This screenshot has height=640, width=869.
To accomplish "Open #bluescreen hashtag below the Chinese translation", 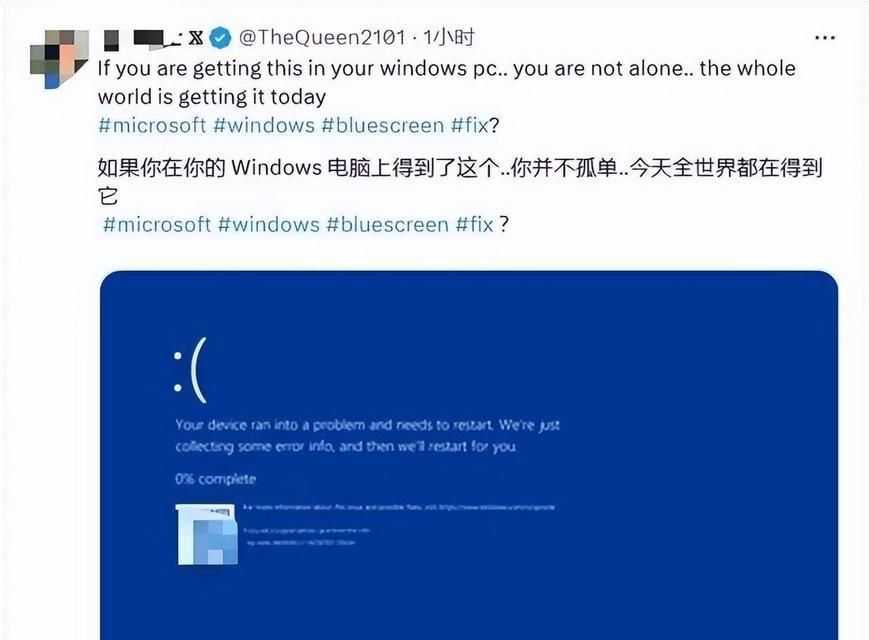I will pos(388,224).
